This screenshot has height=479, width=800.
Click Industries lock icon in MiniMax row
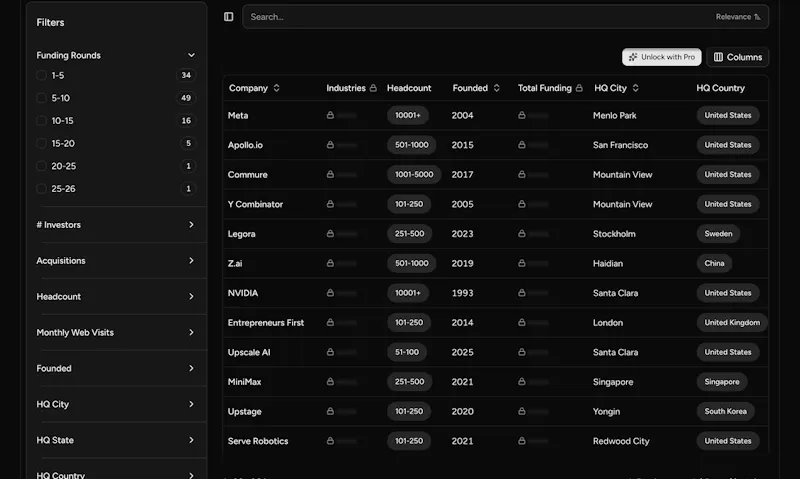[x=330, y=382]
